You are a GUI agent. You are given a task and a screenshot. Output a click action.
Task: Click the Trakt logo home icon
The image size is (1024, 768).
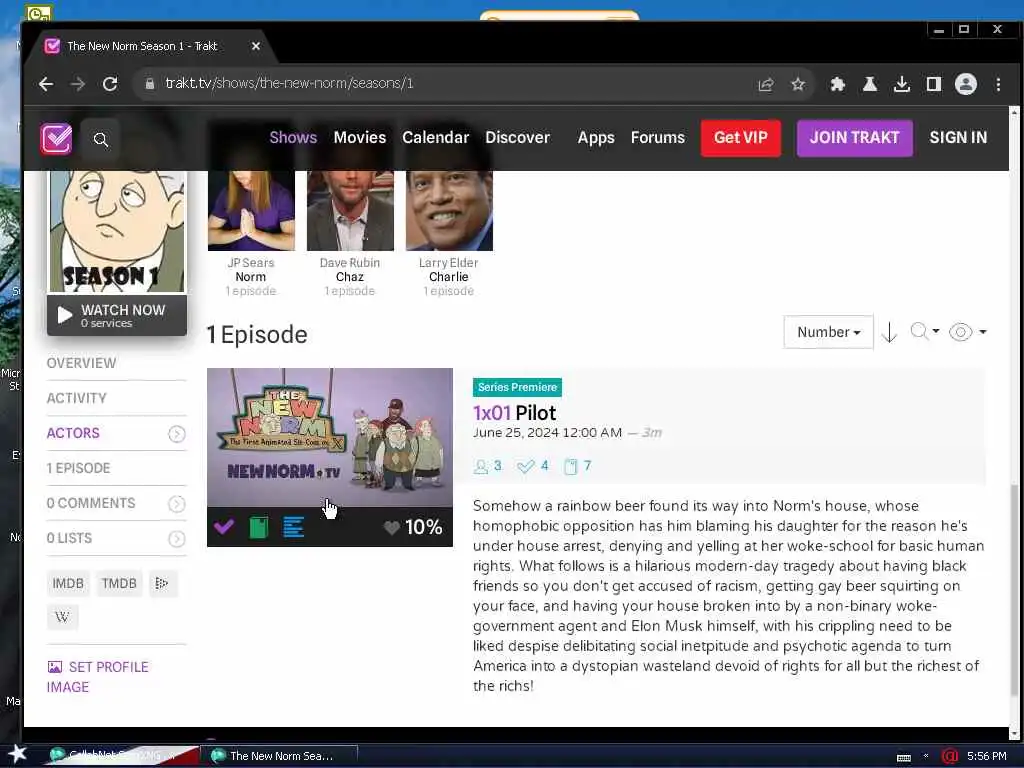[56, 138]
